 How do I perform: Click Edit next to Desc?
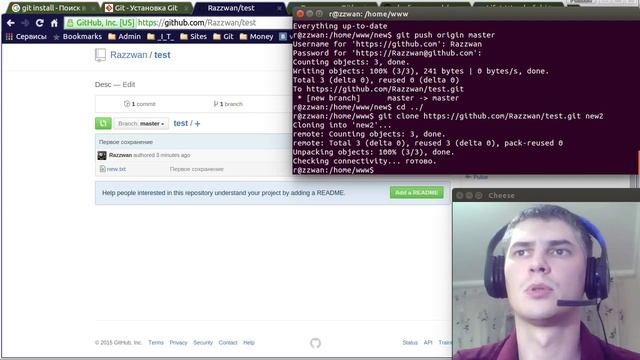tap(129, 84)
